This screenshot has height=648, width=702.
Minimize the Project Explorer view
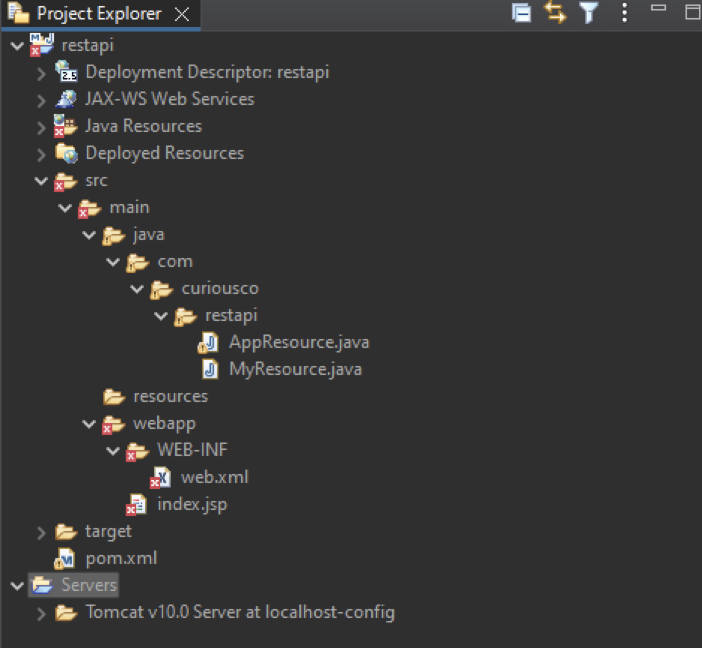(658, 10)
